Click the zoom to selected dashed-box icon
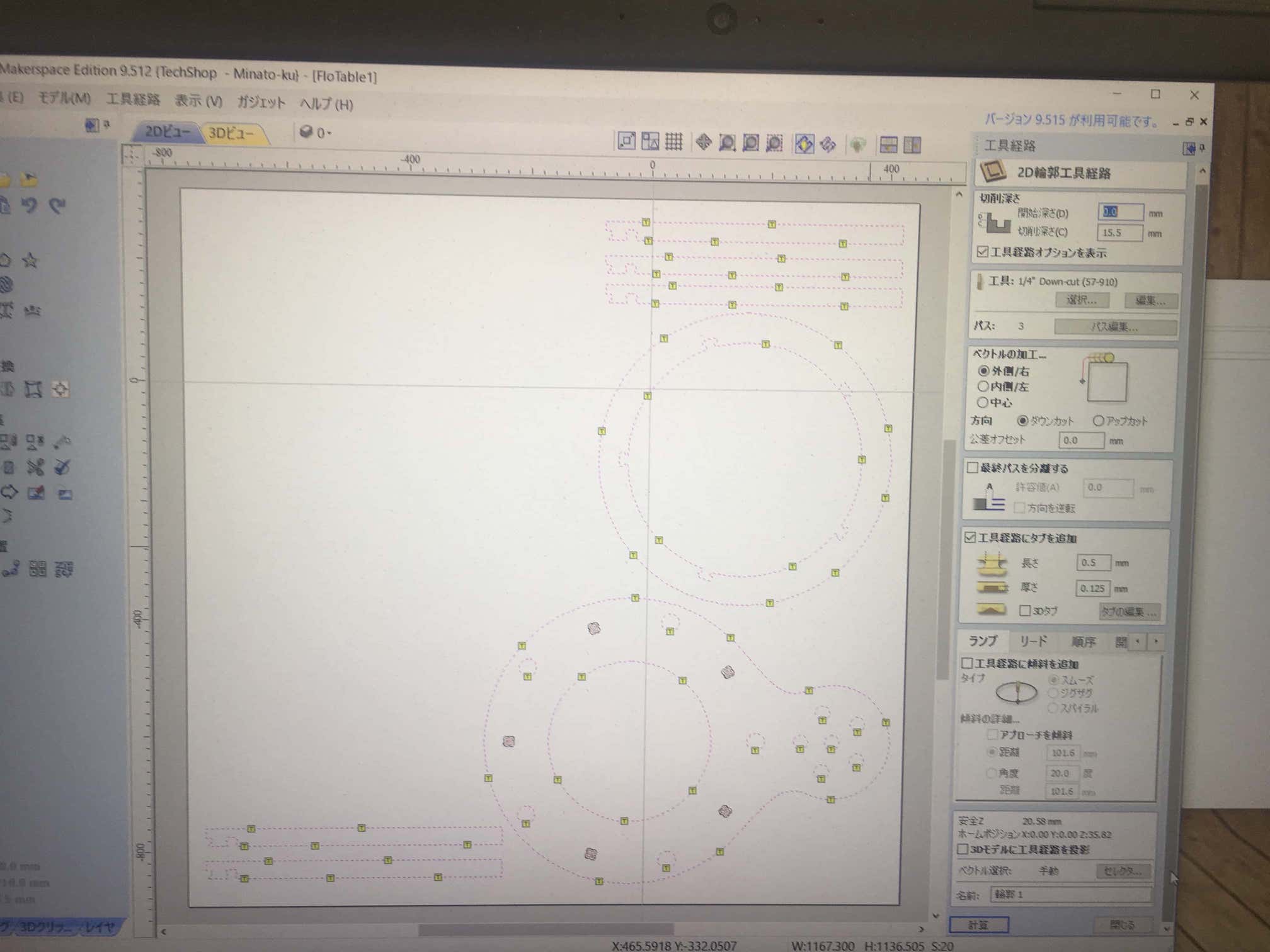The image size is (1270, 952). pos(774,144)
